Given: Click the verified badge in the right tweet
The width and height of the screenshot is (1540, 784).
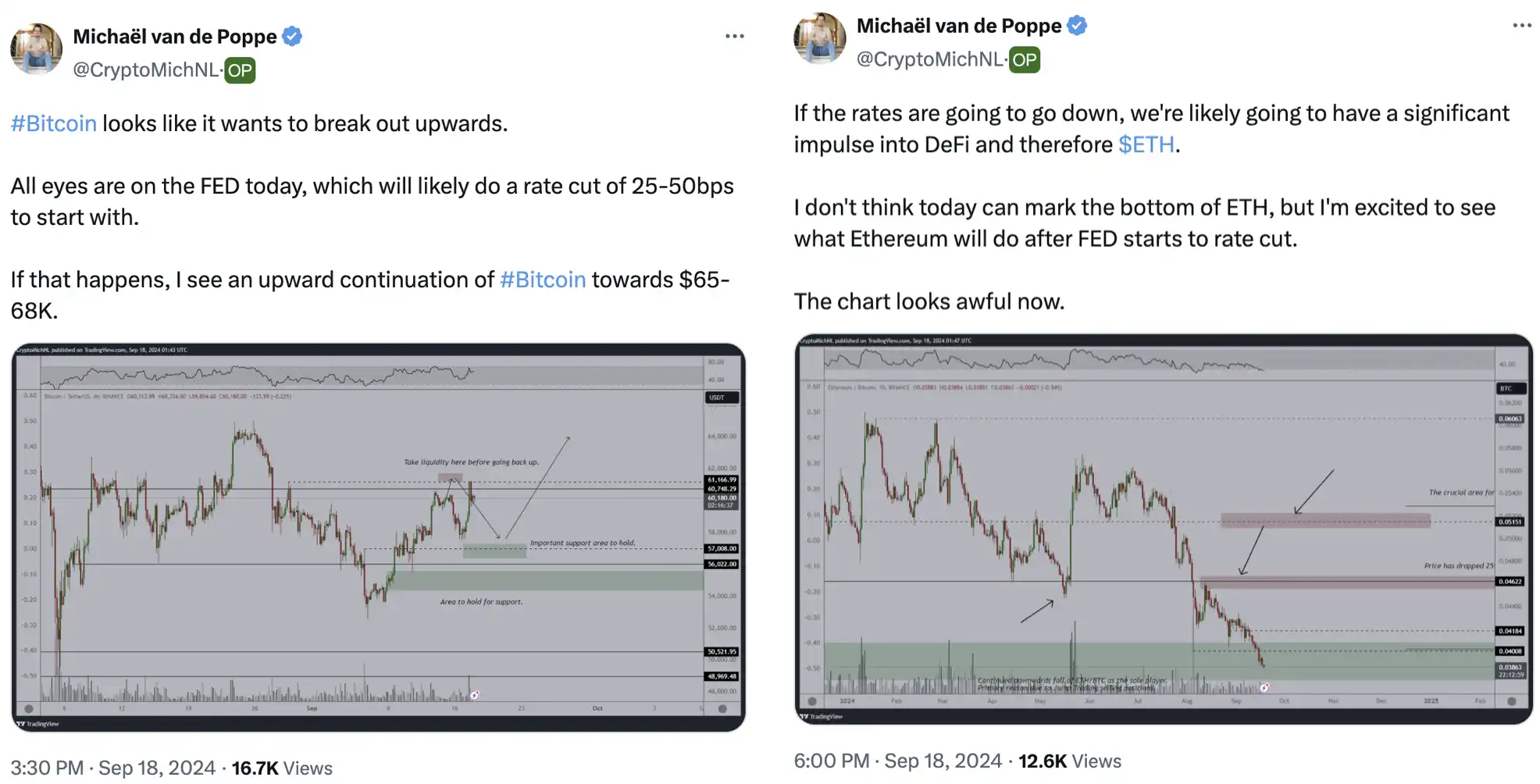Looking at the screenshot, I should coord(1077,26).
